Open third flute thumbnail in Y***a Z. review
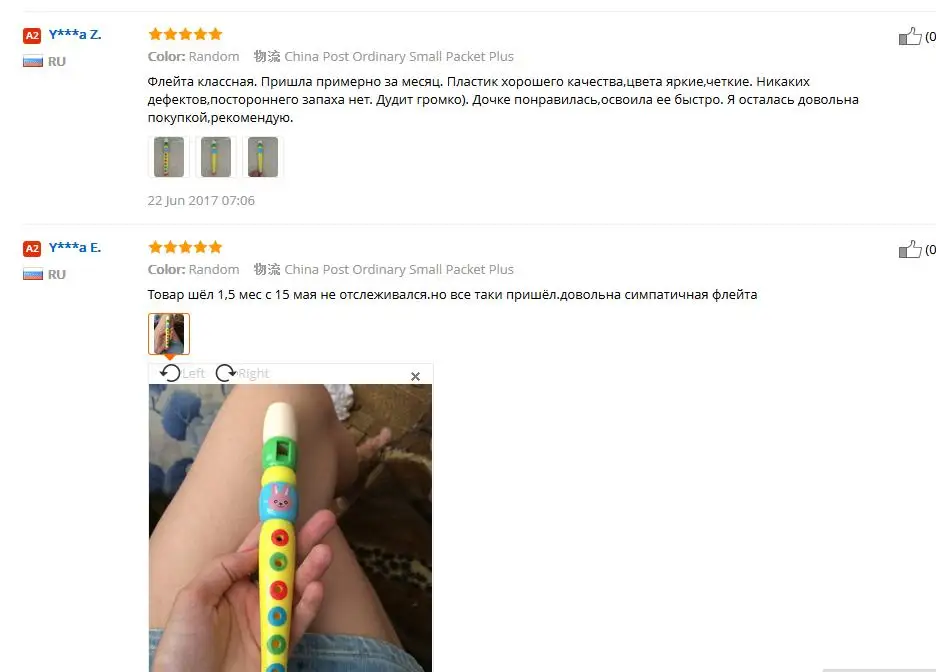The height and width of the screenshot is (672, 936). click(x=263, y=157)
